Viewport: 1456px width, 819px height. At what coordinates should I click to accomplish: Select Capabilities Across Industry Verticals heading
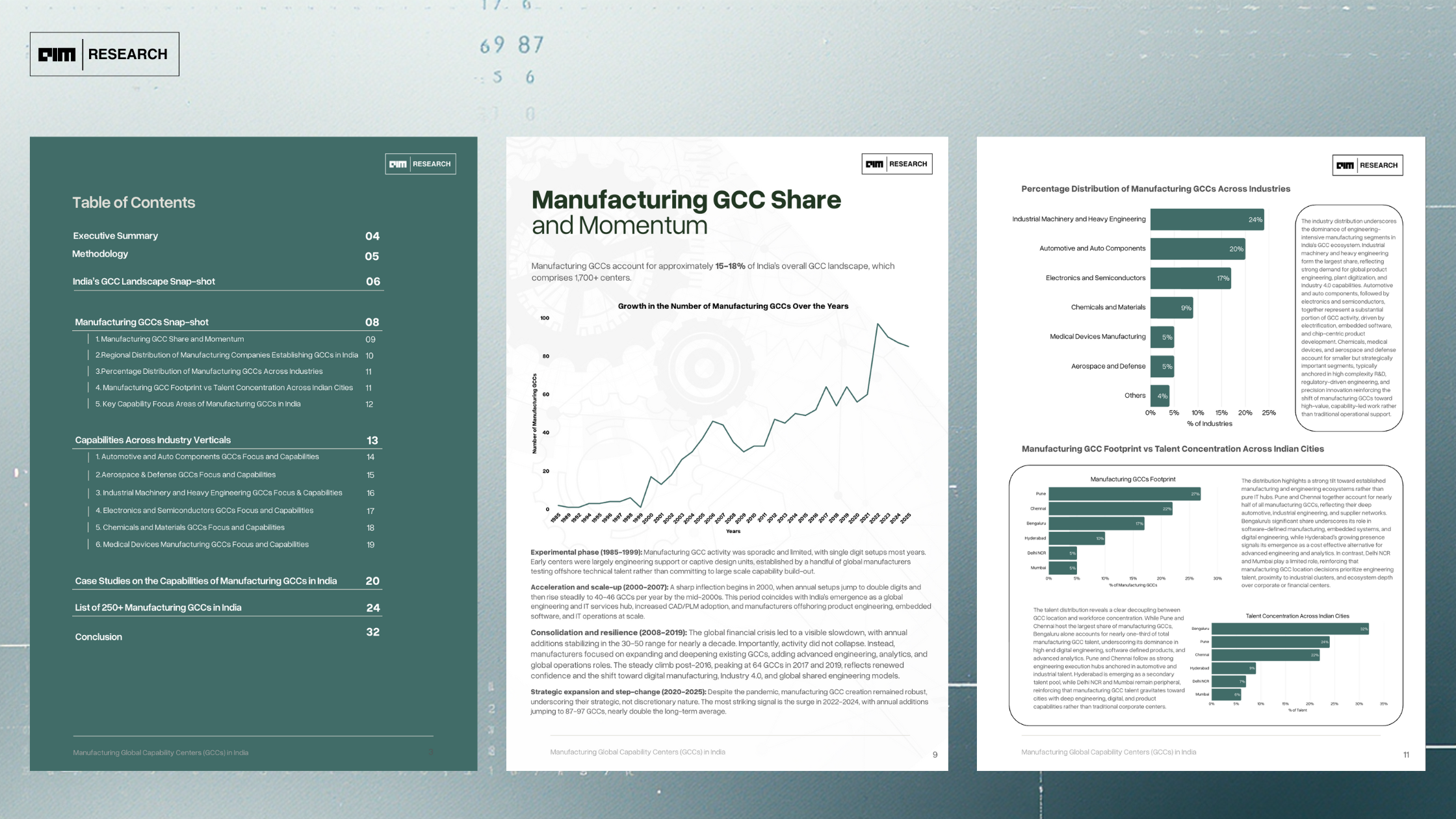[153, 440]
